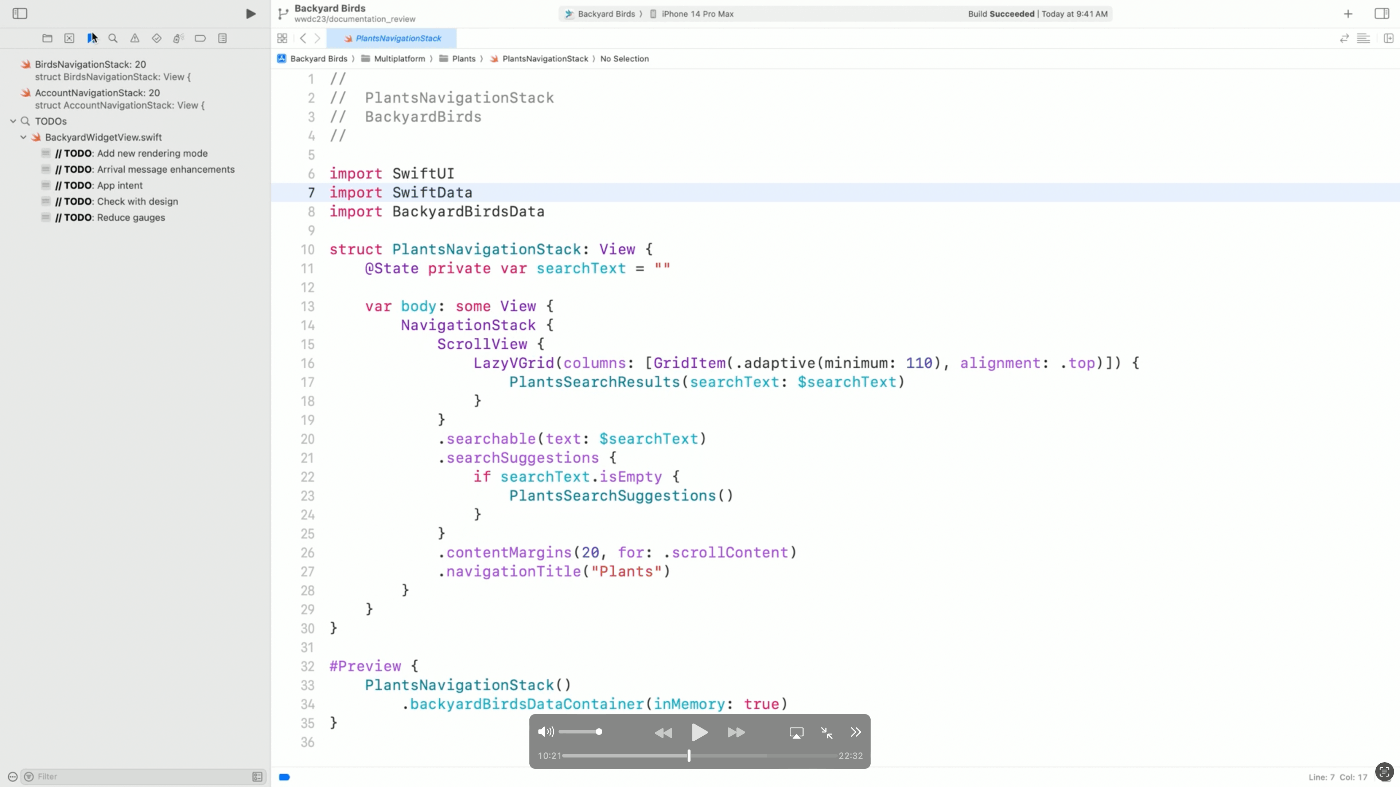
Task: Select TODO: App intent
Action: tap(135, 185)
